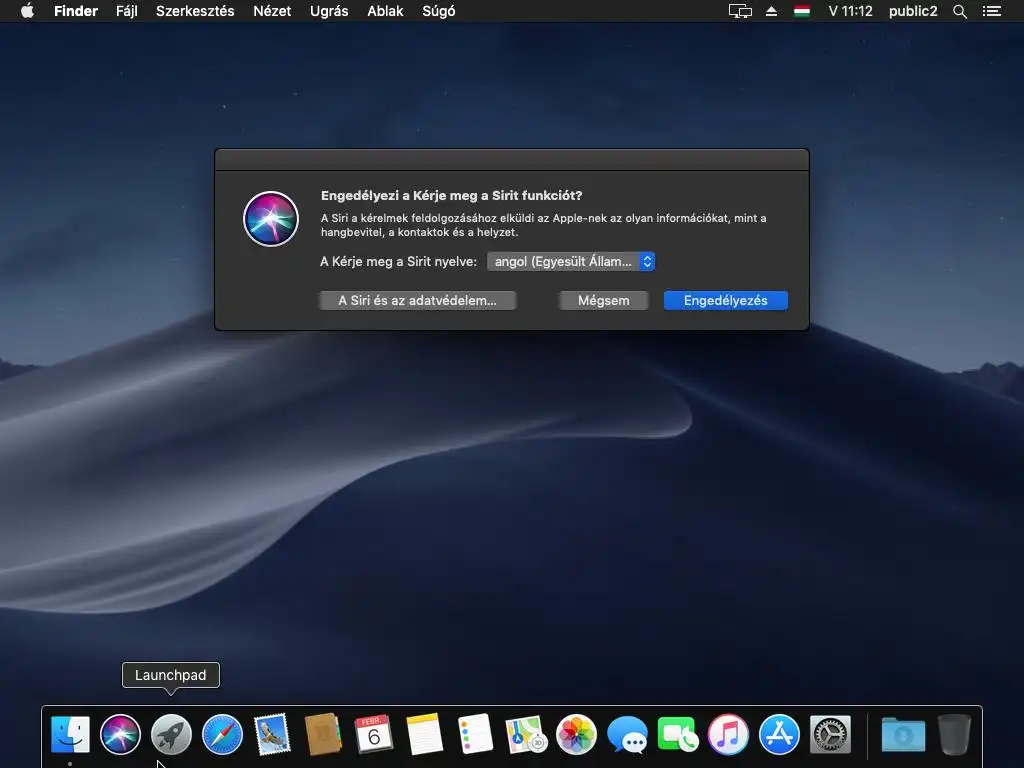The image size is (1024, 768).
Task: Open the Szerkesztés menu
Action: [x=195, y=11]
